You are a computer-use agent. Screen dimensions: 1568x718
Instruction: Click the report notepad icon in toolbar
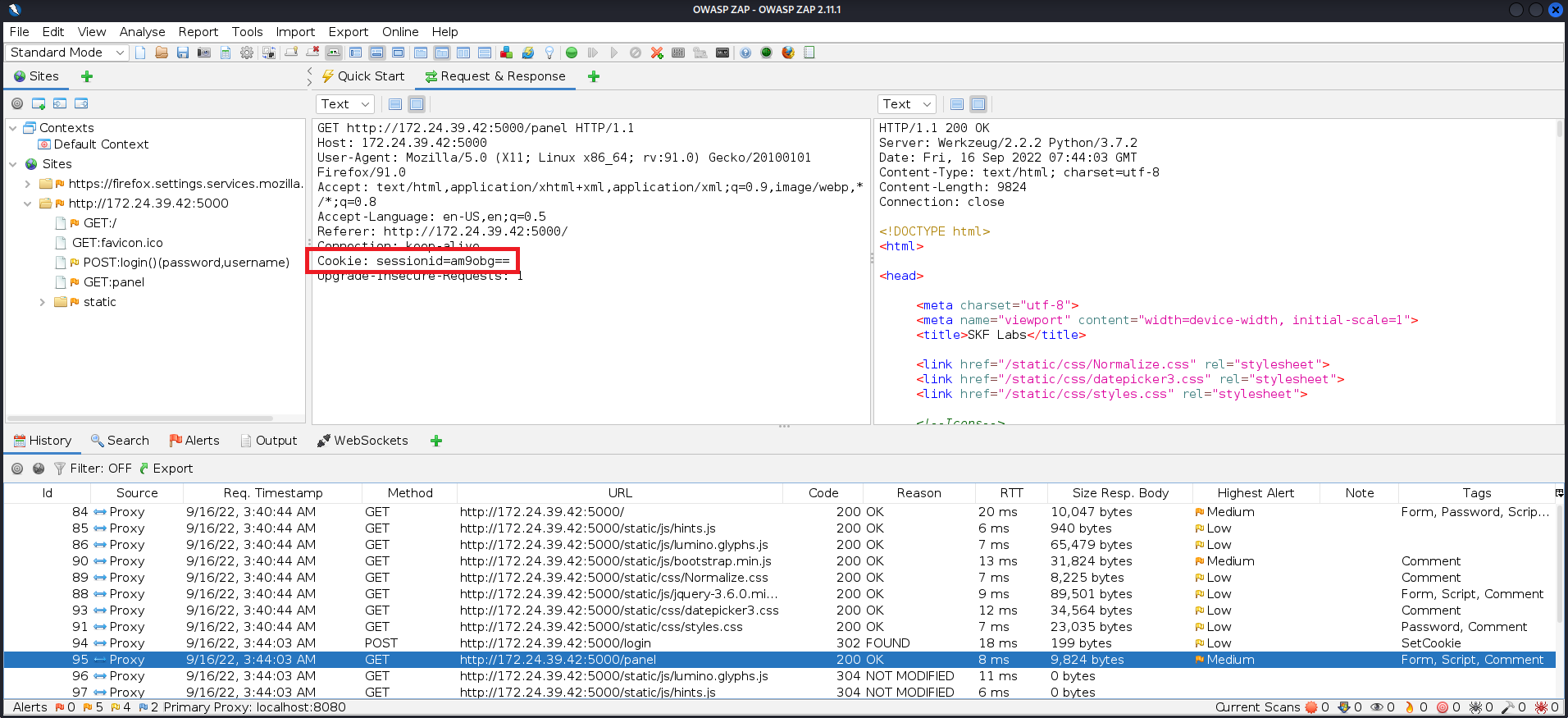[x=809, y=53]
